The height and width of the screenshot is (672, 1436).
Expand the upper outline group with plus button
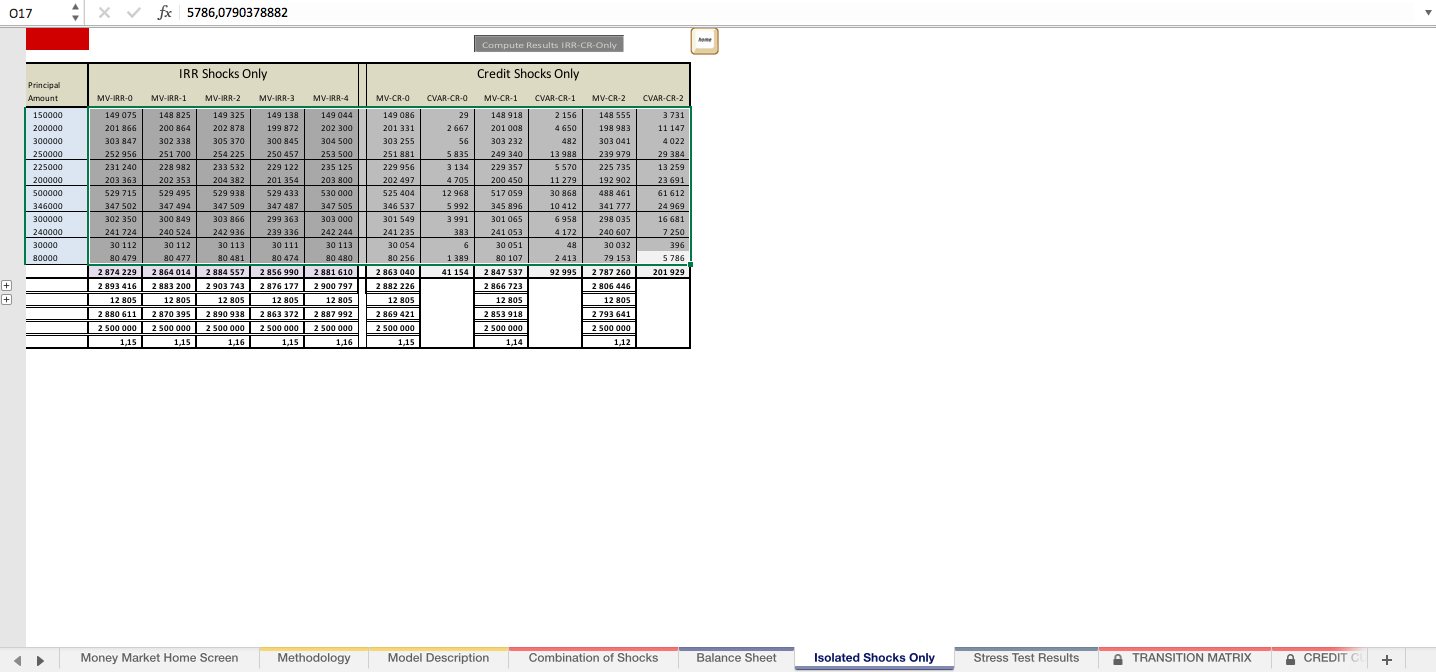(x=7, y=285)
